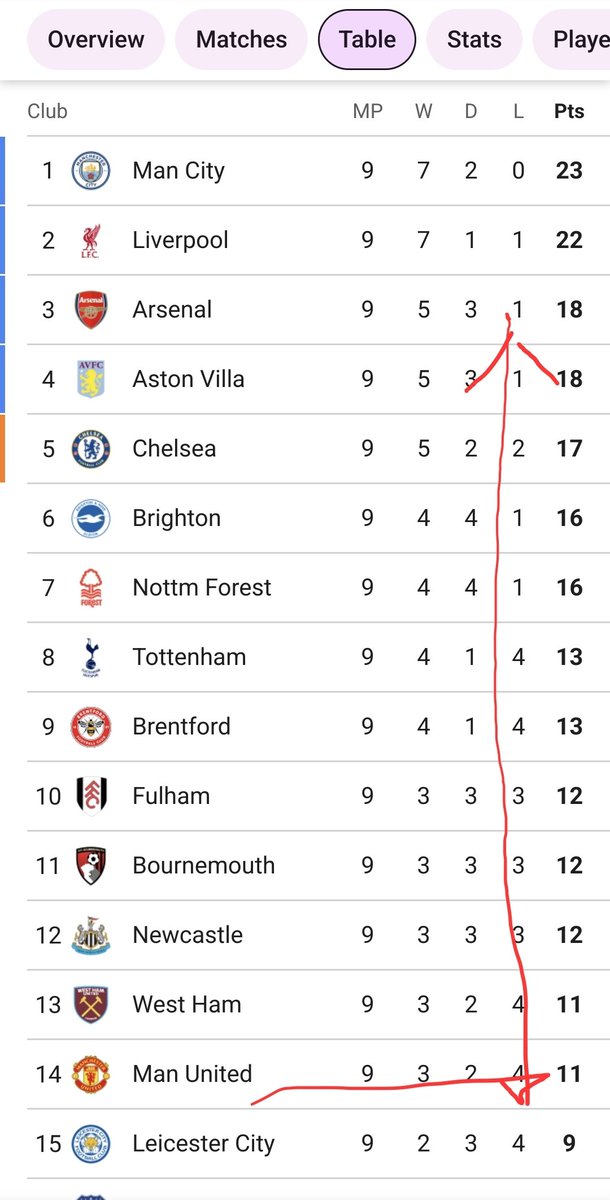Switch to the Overview tab

(95, 39)
